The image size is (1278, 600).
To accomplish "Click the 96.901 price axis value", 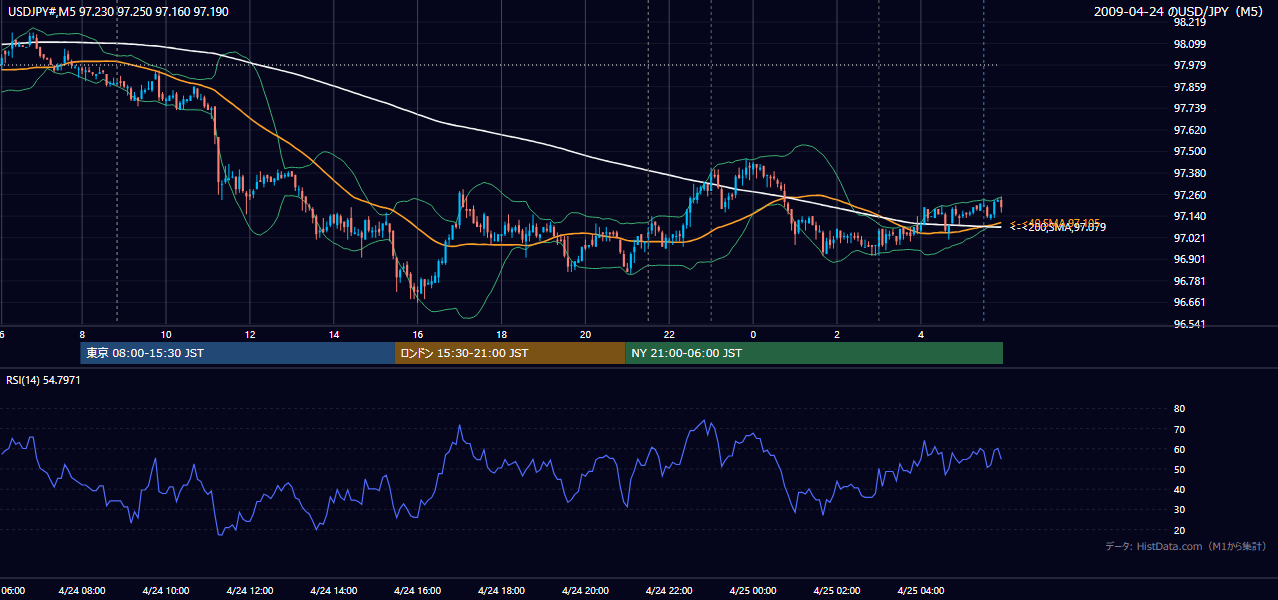I will pyautogui.click(x=1189, y=259).
